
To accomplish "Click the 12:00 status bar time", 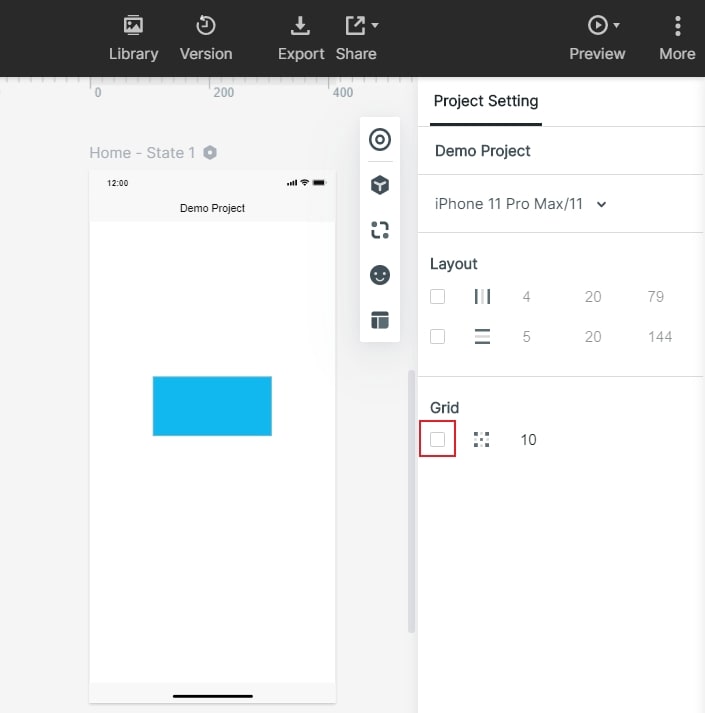I will pyautogui.click(x=117, y=183).
